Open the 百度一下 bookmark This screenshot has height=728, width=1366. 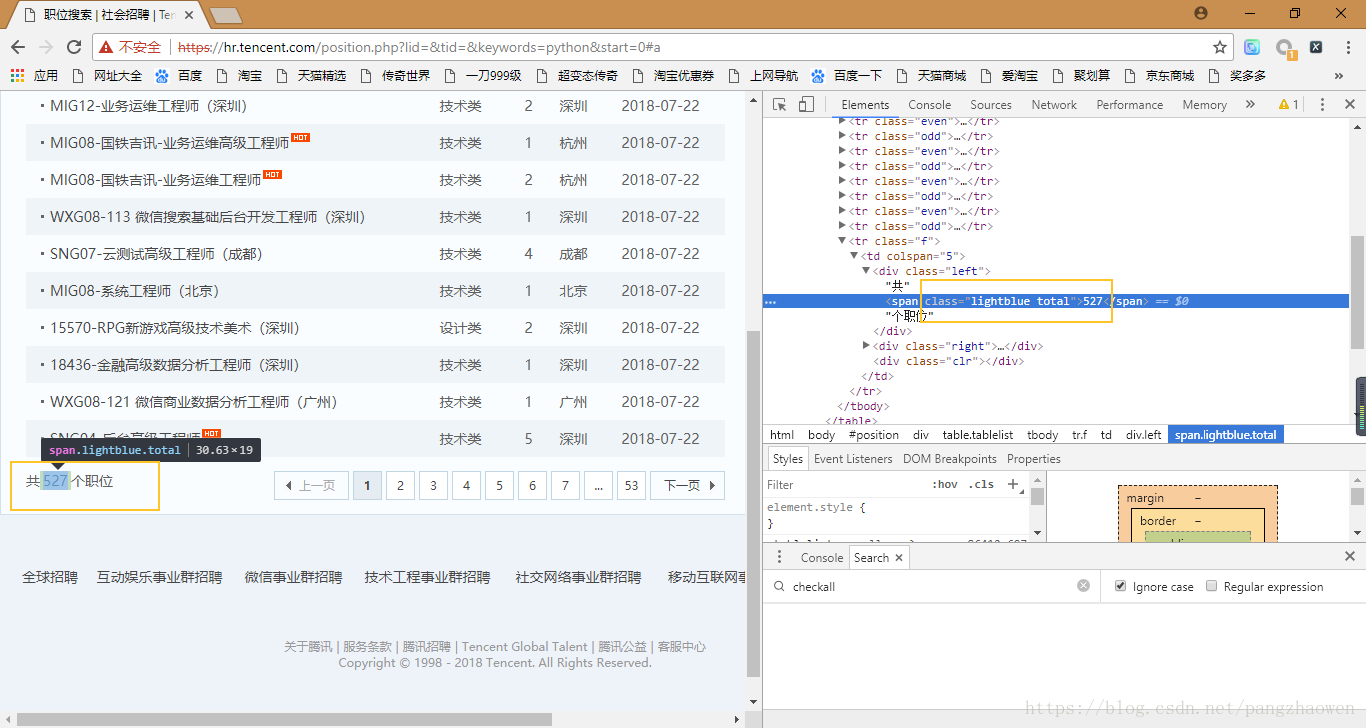847,75
